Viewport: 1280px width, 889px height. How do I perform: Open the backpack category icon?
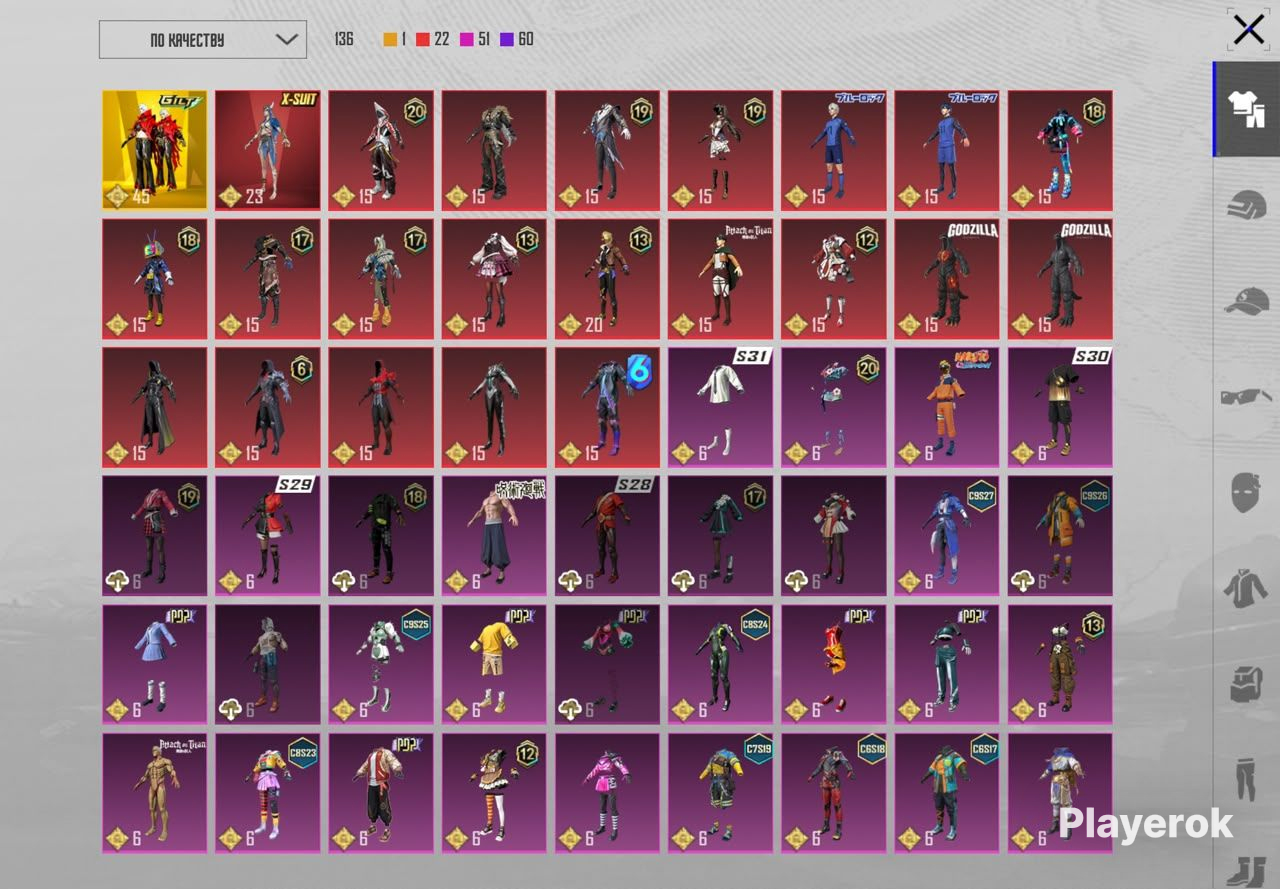point(1246,685)
